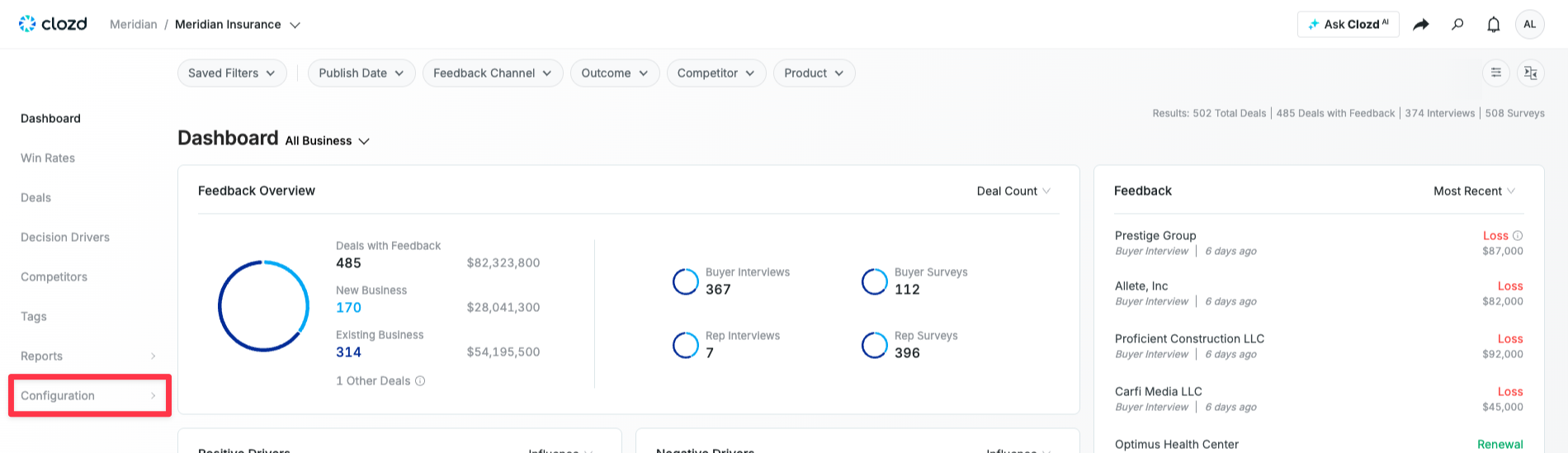Click info icon next to Prestige Group Loss

pyautogui.click(x=1517, y=236)
